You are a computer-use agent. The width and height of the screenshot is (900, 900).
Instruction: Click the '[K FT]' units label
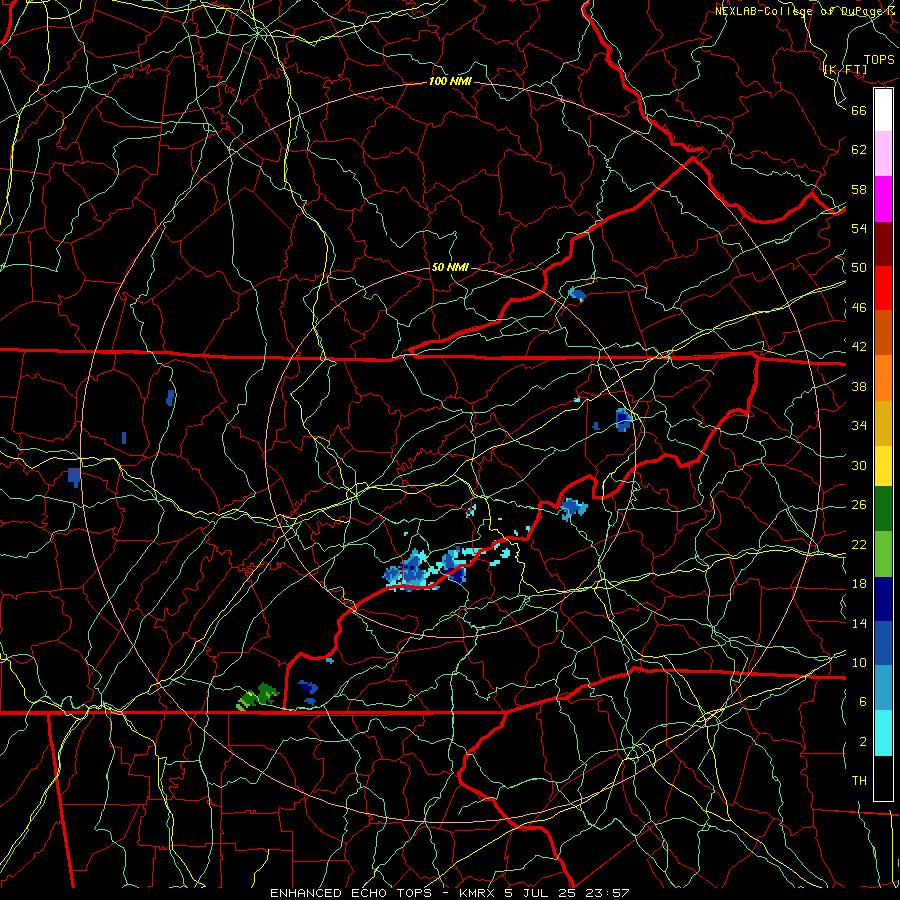click(845, 69)
